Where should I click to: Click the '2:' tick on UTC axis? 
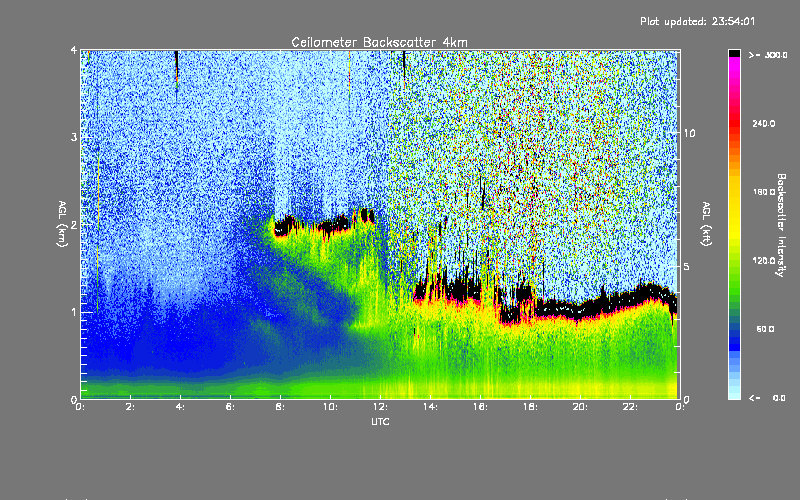click(131, 407)
